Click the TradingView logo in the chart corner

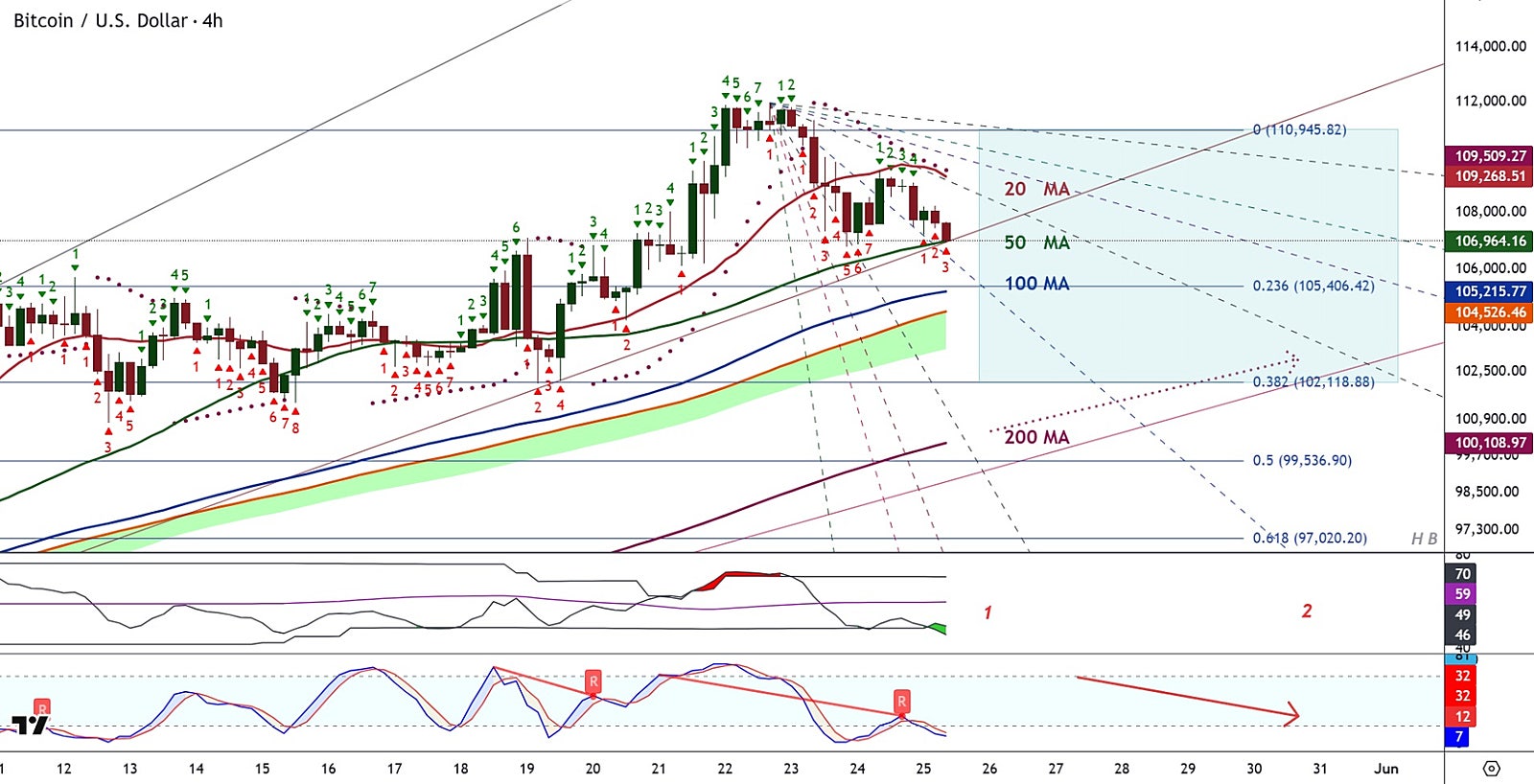pyautogui.click(x=30, y=725)
